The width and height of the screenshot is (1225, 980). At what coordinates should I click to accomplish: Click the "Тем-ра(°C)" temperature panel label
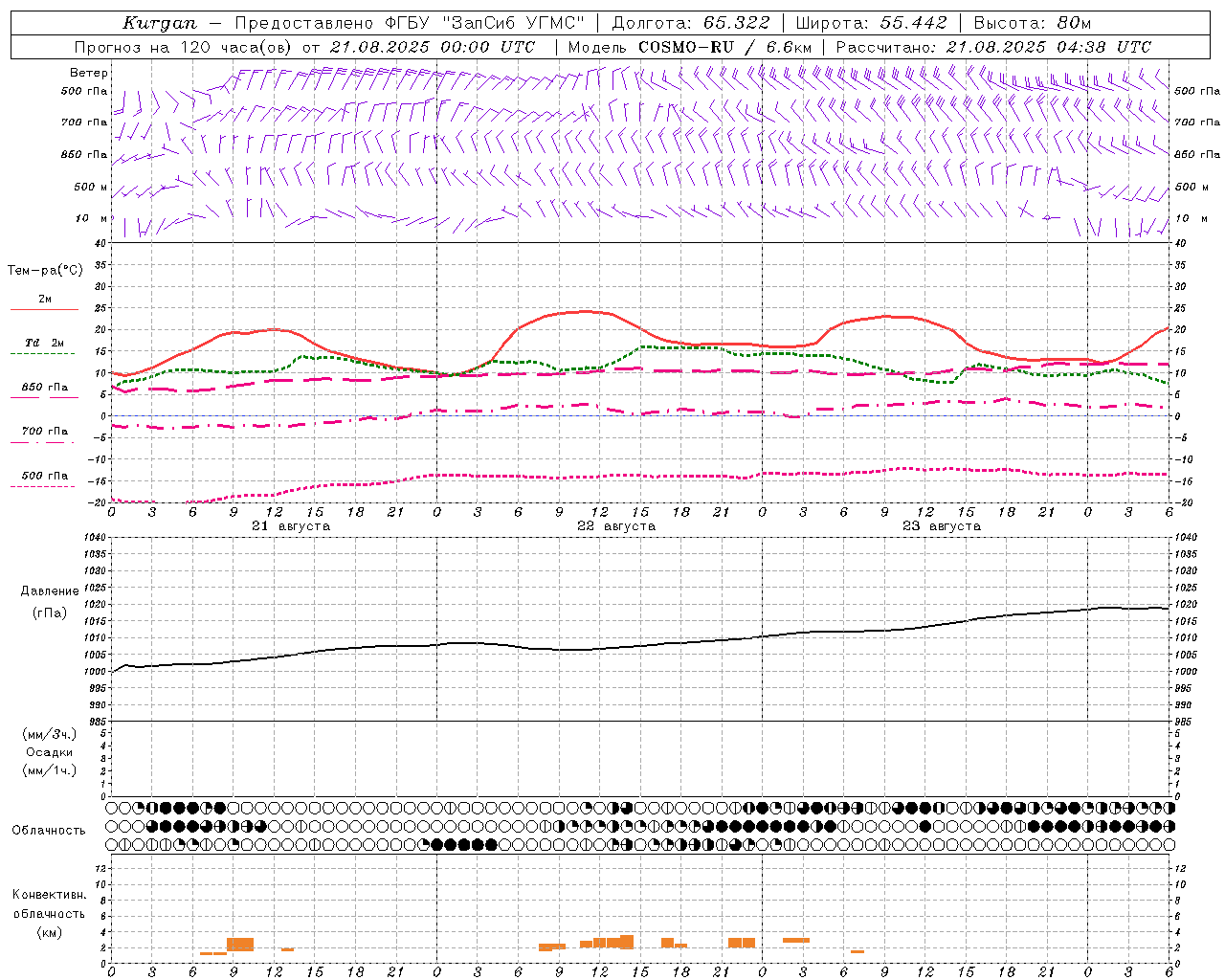45,271
